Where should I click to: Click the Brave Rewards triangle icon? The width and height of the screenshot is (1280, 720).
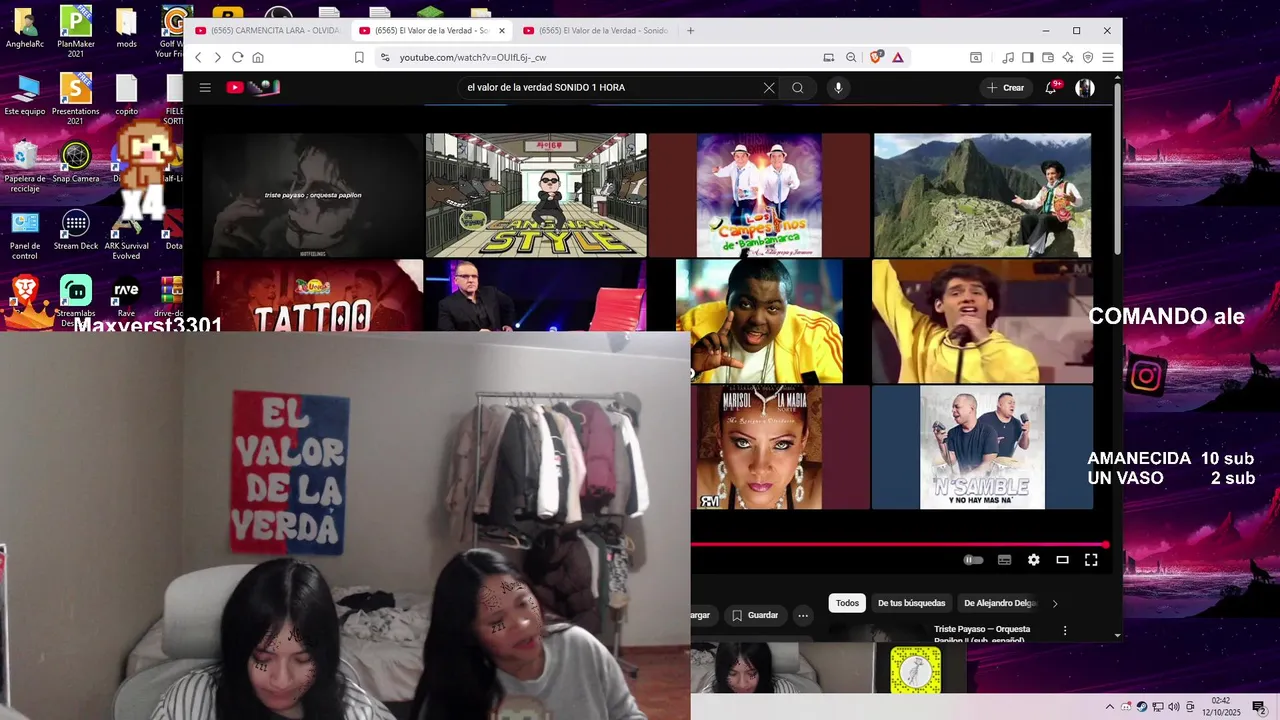(x=898, y=58)
